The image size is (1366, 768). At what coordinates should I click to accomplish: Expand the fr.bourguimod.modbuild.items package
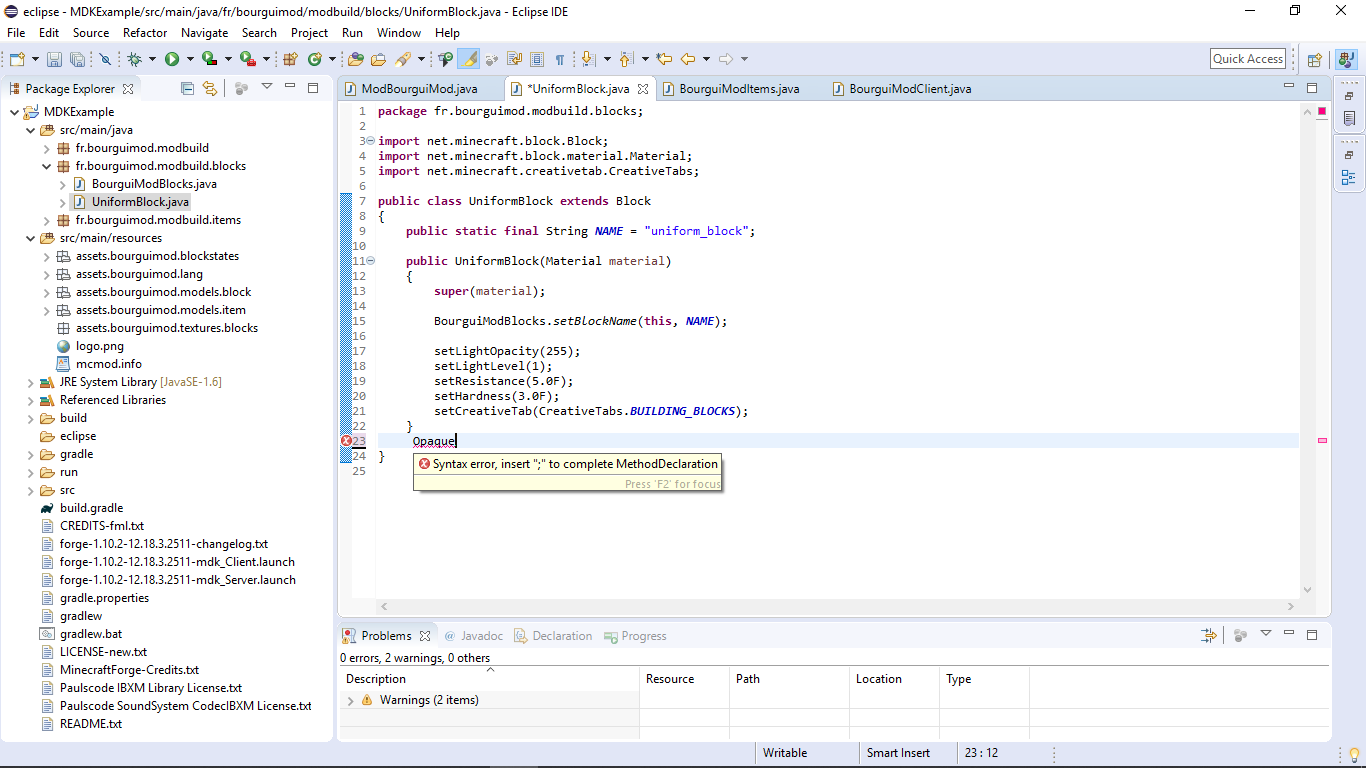click(47, 220)
